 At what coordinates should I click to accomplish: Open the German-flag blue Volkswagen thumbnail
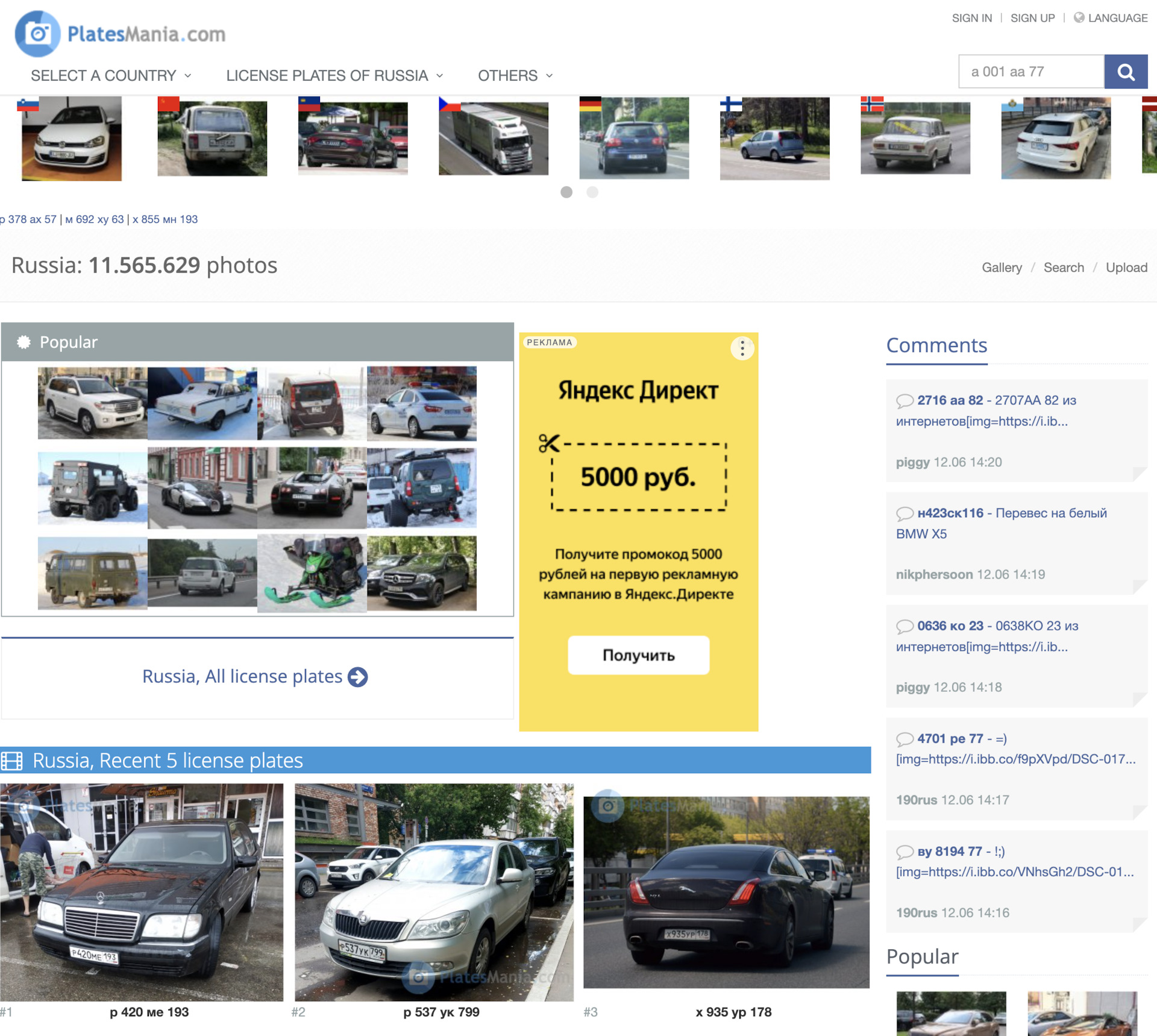point(634,139)
